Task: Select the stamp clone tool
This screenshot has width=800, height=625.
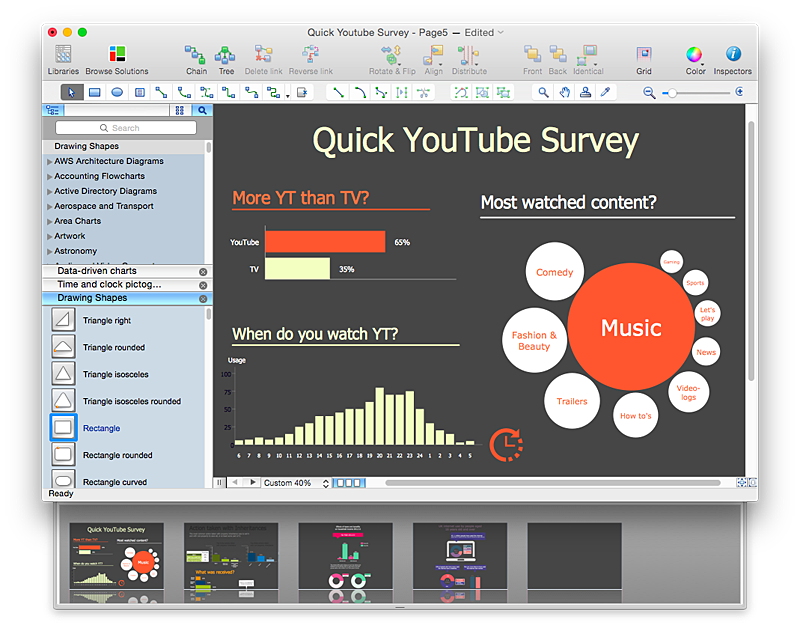Action: pos(585,92)
